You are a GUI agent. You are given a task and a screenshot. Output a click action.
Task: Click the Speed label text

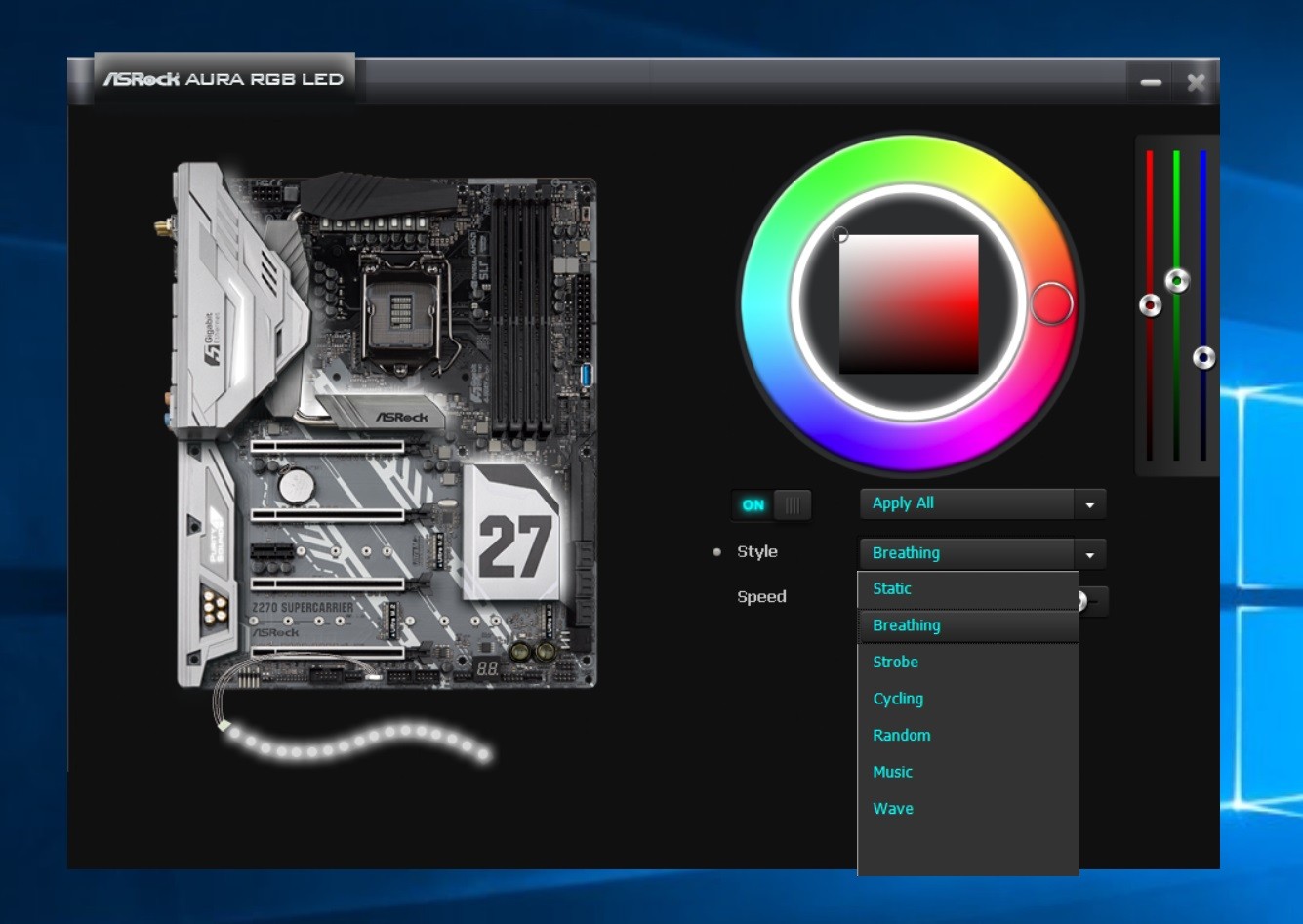(x=761, y=597)
